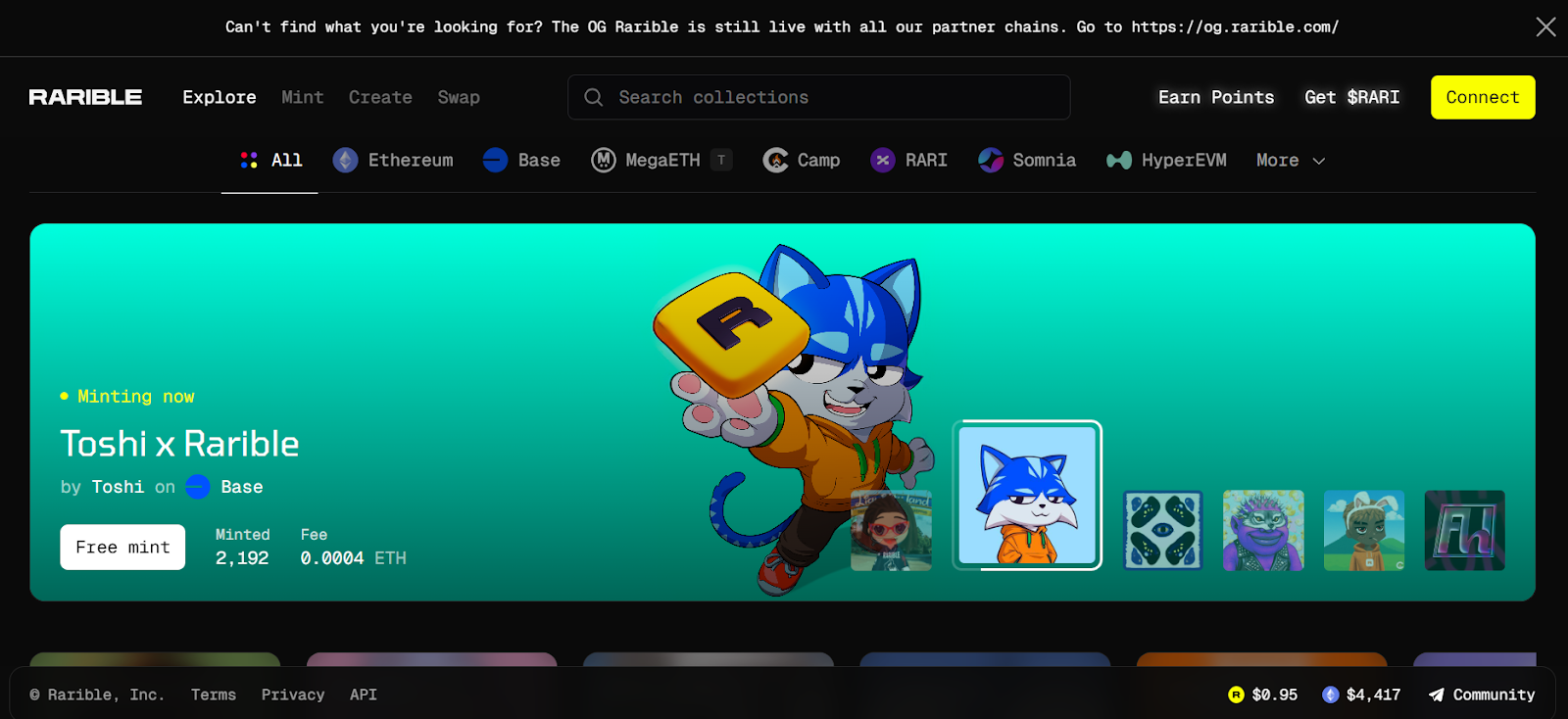The height and width of the screenshot is (719, 1568).
Task: Select the teal eye pattern thumbnail
Action: pyautogui.click(x=1162, y=530)
